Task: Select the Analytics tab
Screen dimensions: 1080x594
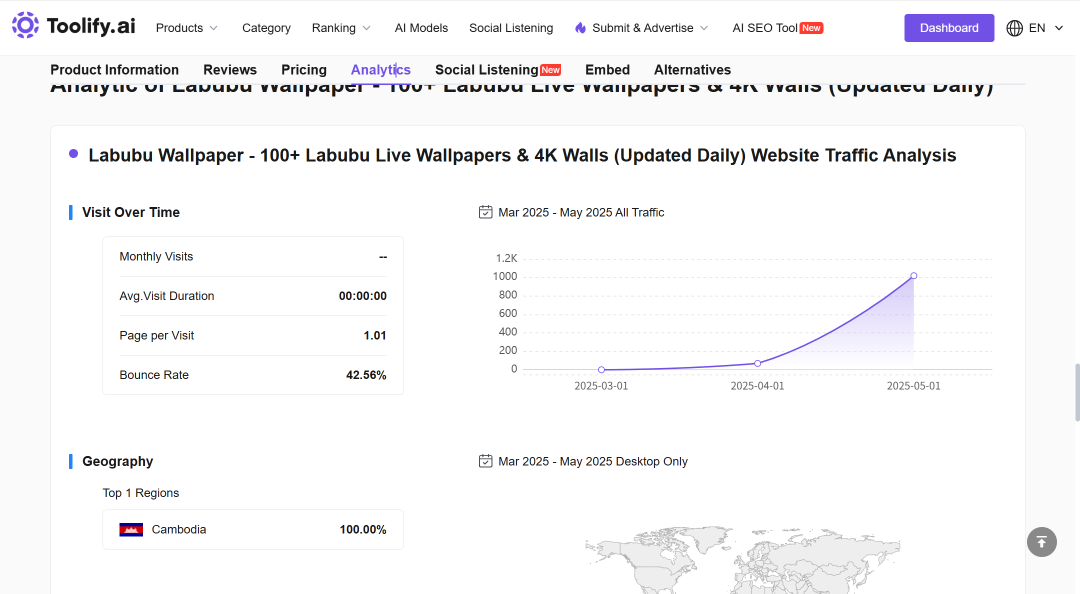Action: pos(381,70)
